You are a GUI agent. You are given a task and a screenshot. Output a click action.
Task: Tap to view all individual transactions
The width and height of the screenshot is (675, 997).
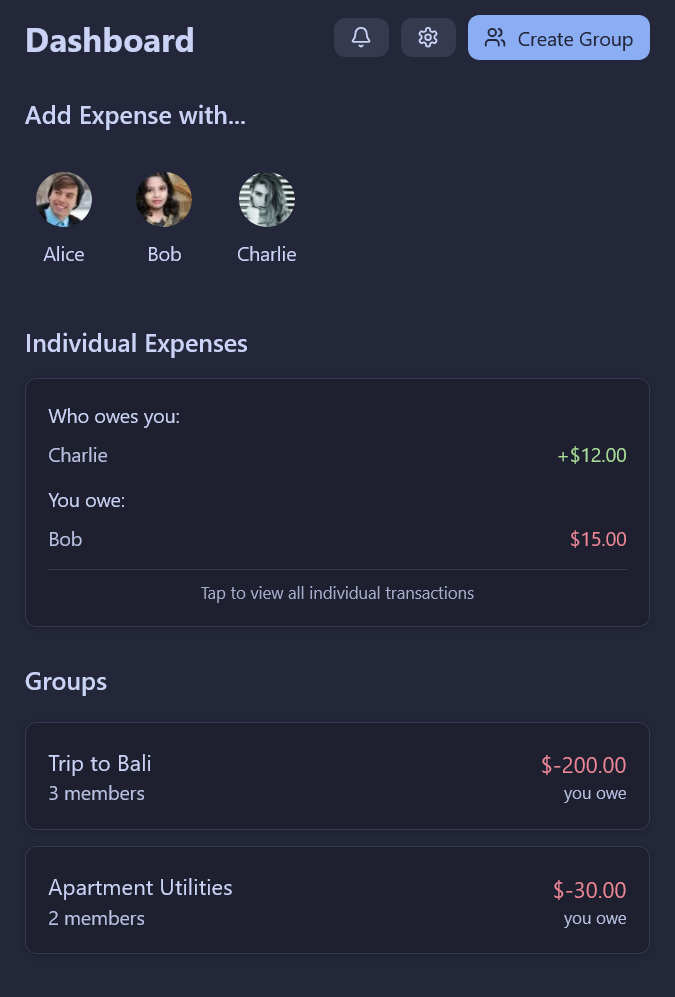pyautogui.click(x=337, y=593)
